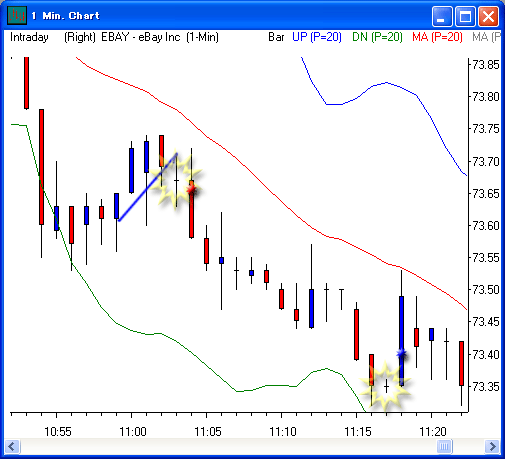Click the Intraday label
The height and width of the screenshot is (459, 505).
click(x=29, y=37)
